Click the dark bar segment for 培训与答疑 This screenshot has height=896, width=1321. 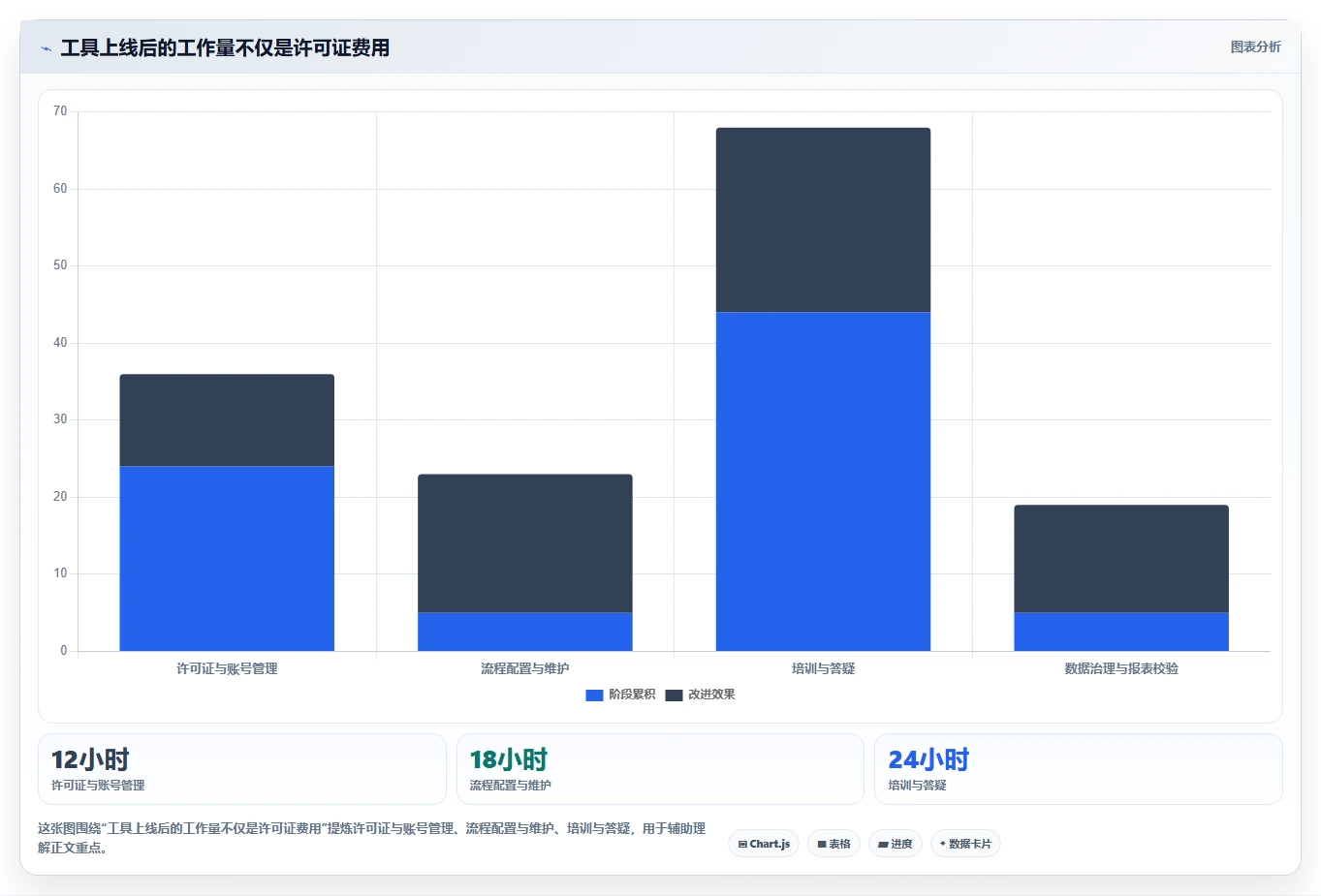[x=823, y=220]
